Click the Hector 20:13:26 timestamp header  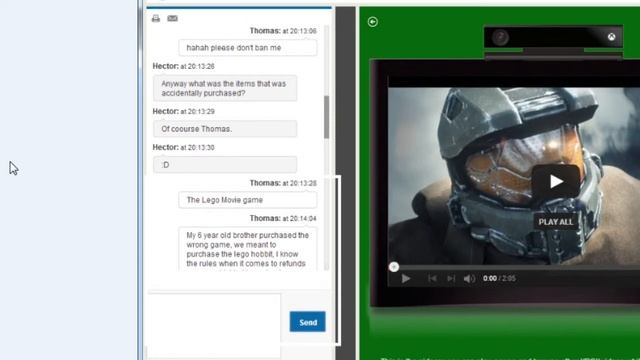(x=184, y=66)
